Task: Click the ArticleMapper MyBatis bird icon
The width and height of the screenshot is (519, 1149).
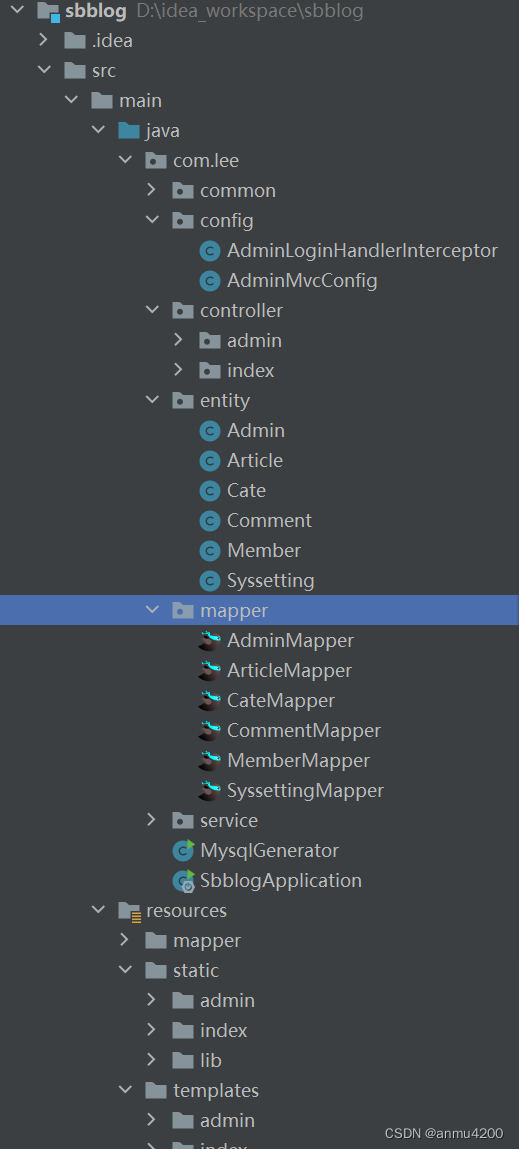Action: click(x=210, y=670)
